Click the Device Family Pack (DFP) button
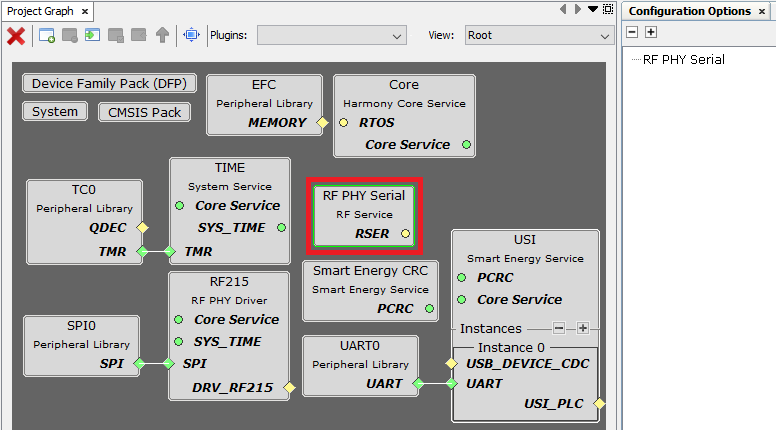Viewport: 776px width, 430px height. (109, 84)
